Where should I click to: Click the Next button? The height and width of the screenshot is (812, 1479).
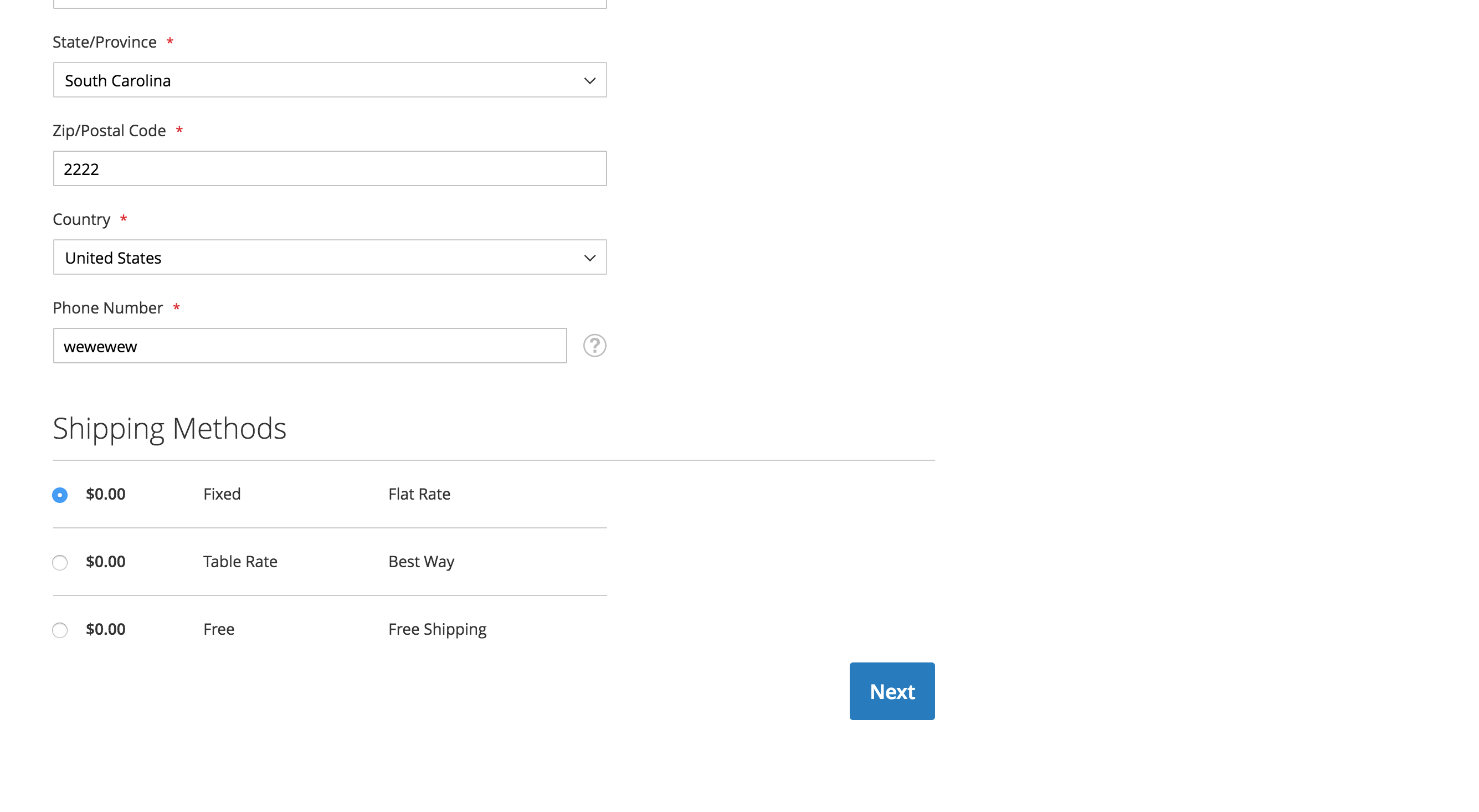[892, 691]
